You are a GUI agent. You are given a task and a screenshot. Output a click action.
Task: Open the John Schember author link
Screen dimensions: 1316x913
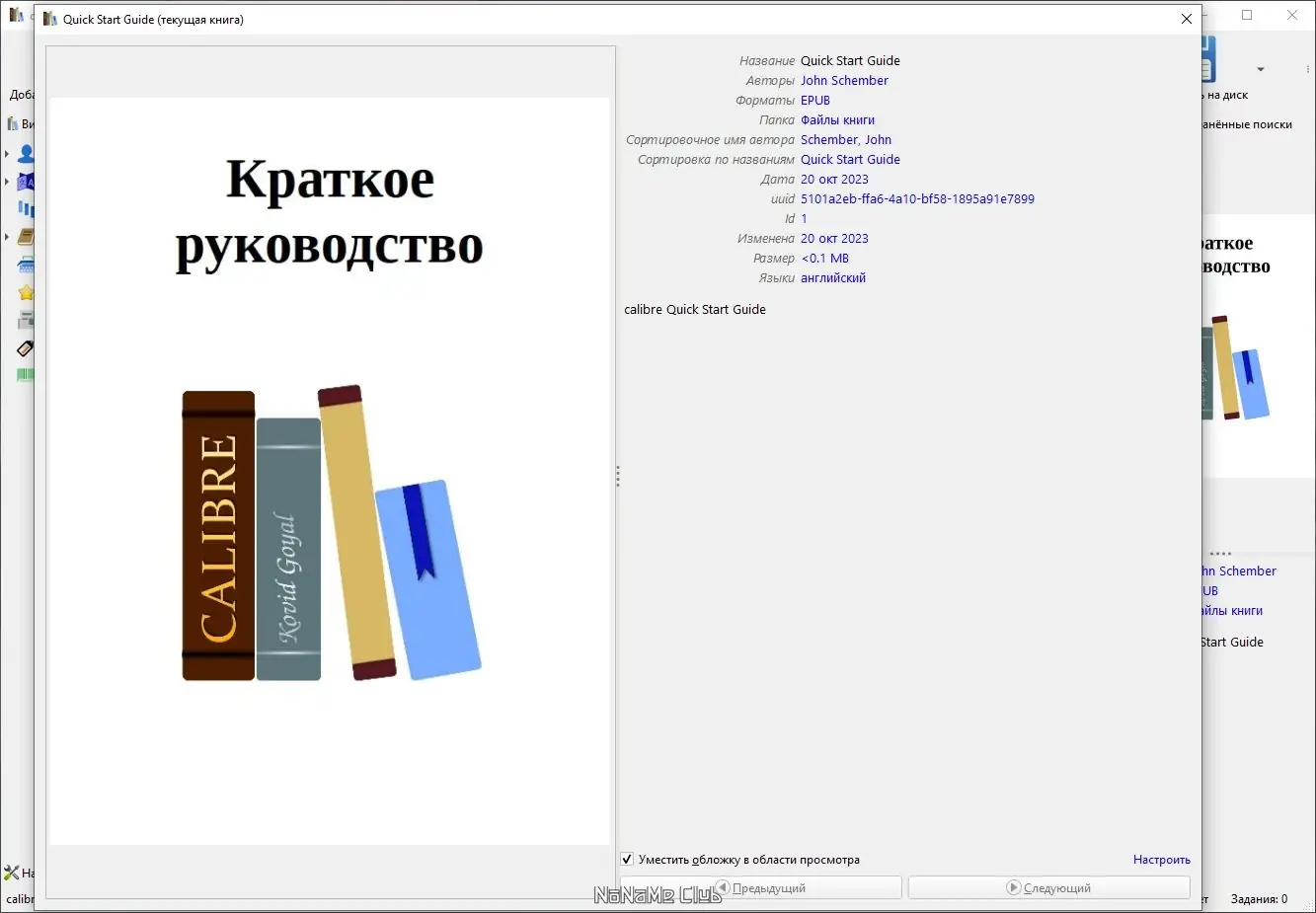click(844, 80)
